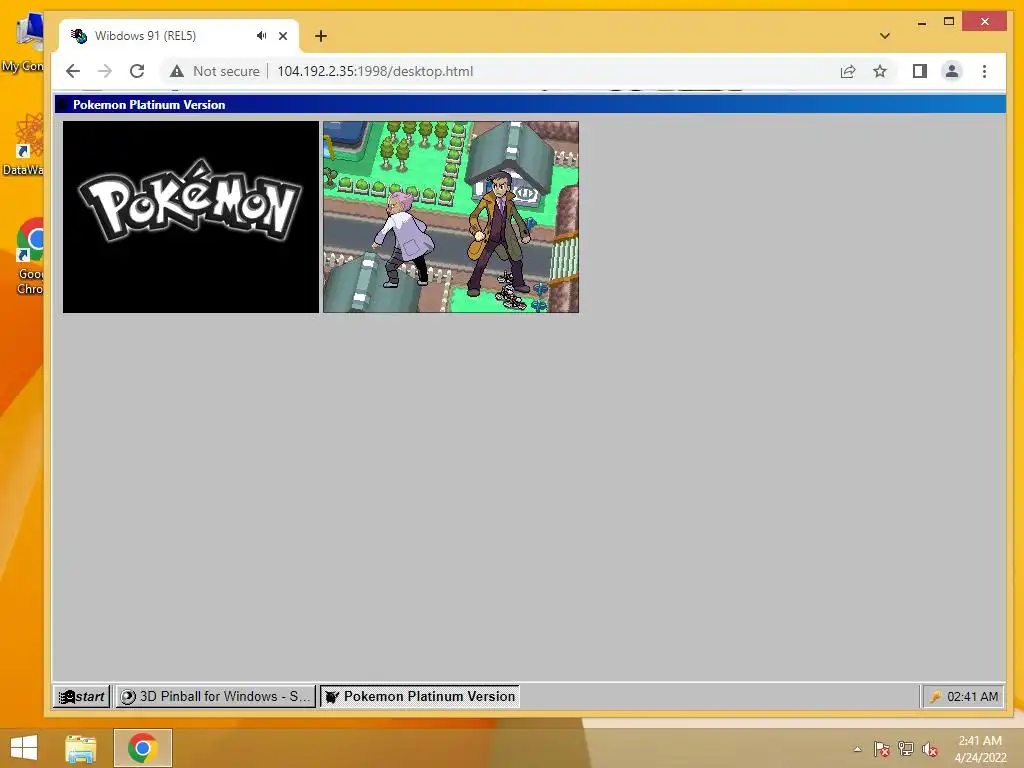Click the 2:41 AM date and time
Screen dimensions: 1024x768
[980, 749]
